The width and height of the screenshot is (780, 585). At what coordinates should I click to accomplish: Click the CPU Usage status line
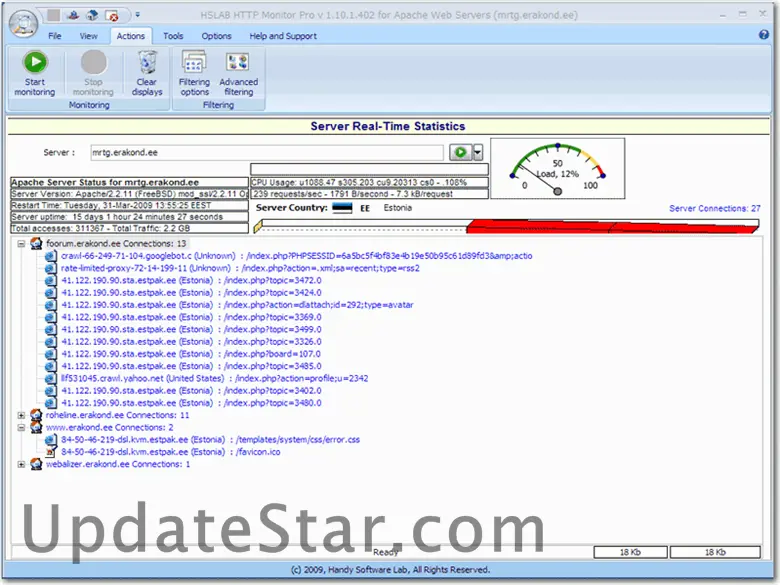pos(369,182)
